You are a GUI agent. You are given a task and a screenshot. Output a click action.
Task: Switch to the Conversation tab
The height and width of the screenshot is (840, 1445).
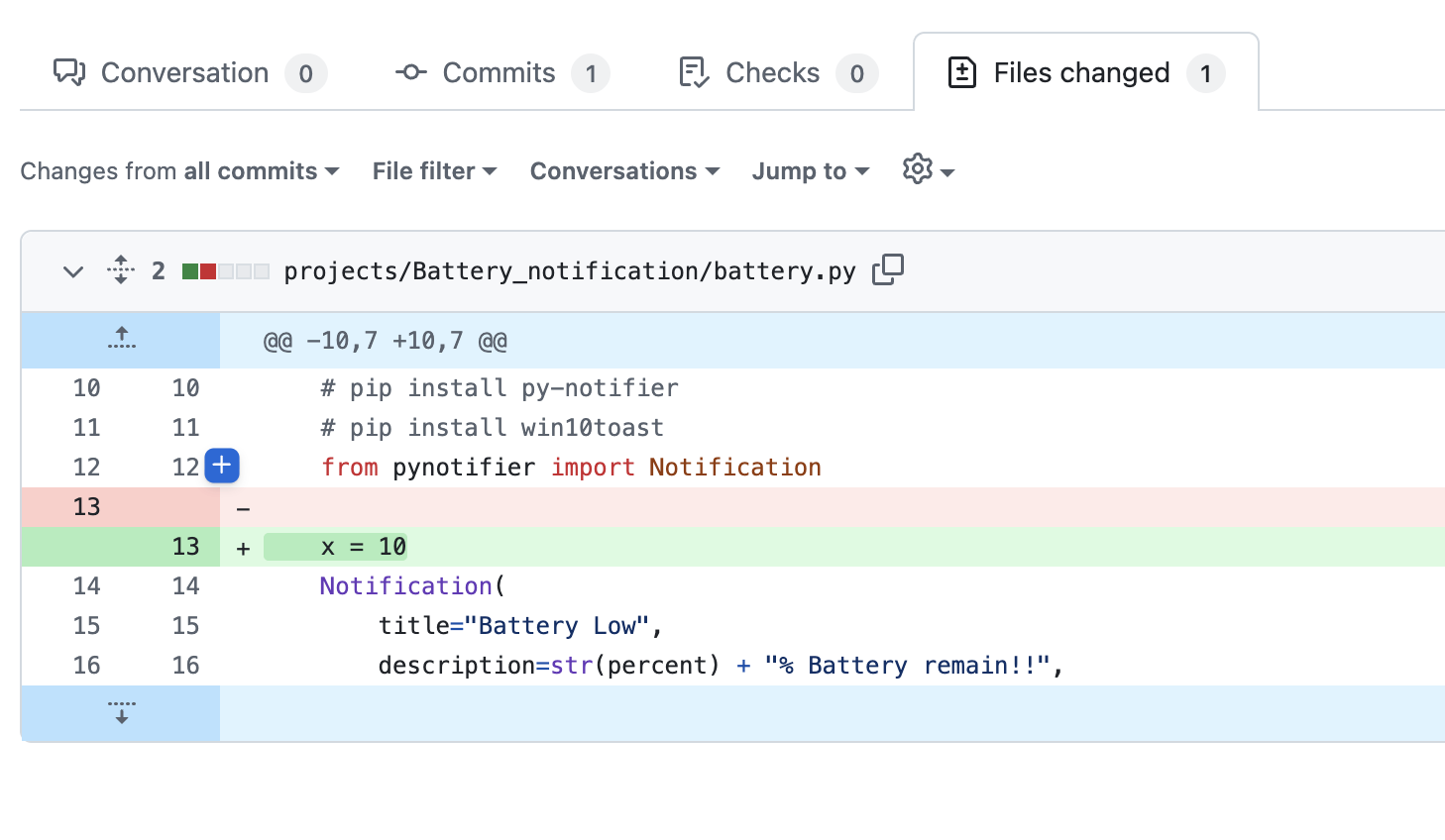[x=184, y=73]
